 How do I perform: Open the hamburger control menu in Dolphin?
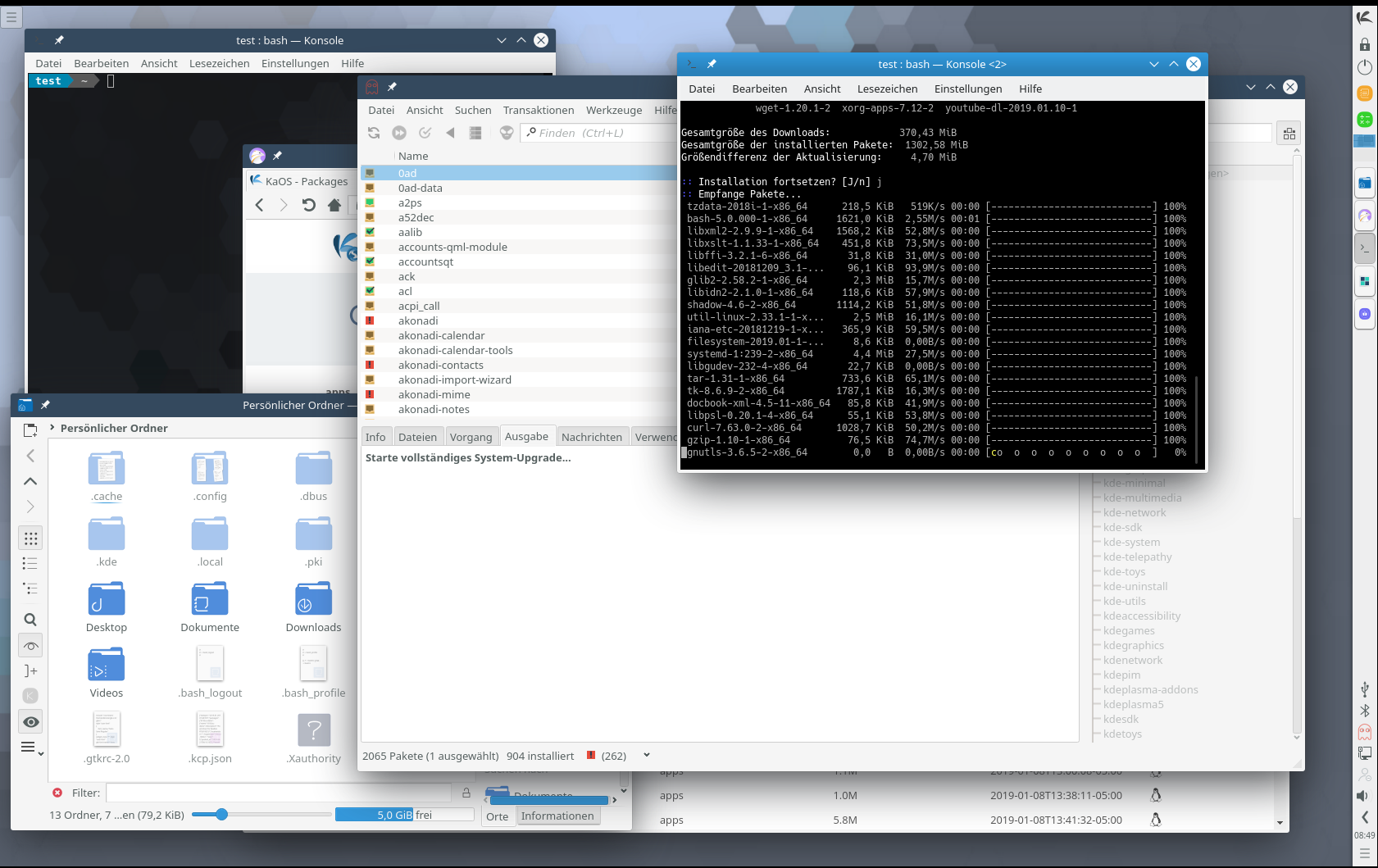tap(30, 748)
